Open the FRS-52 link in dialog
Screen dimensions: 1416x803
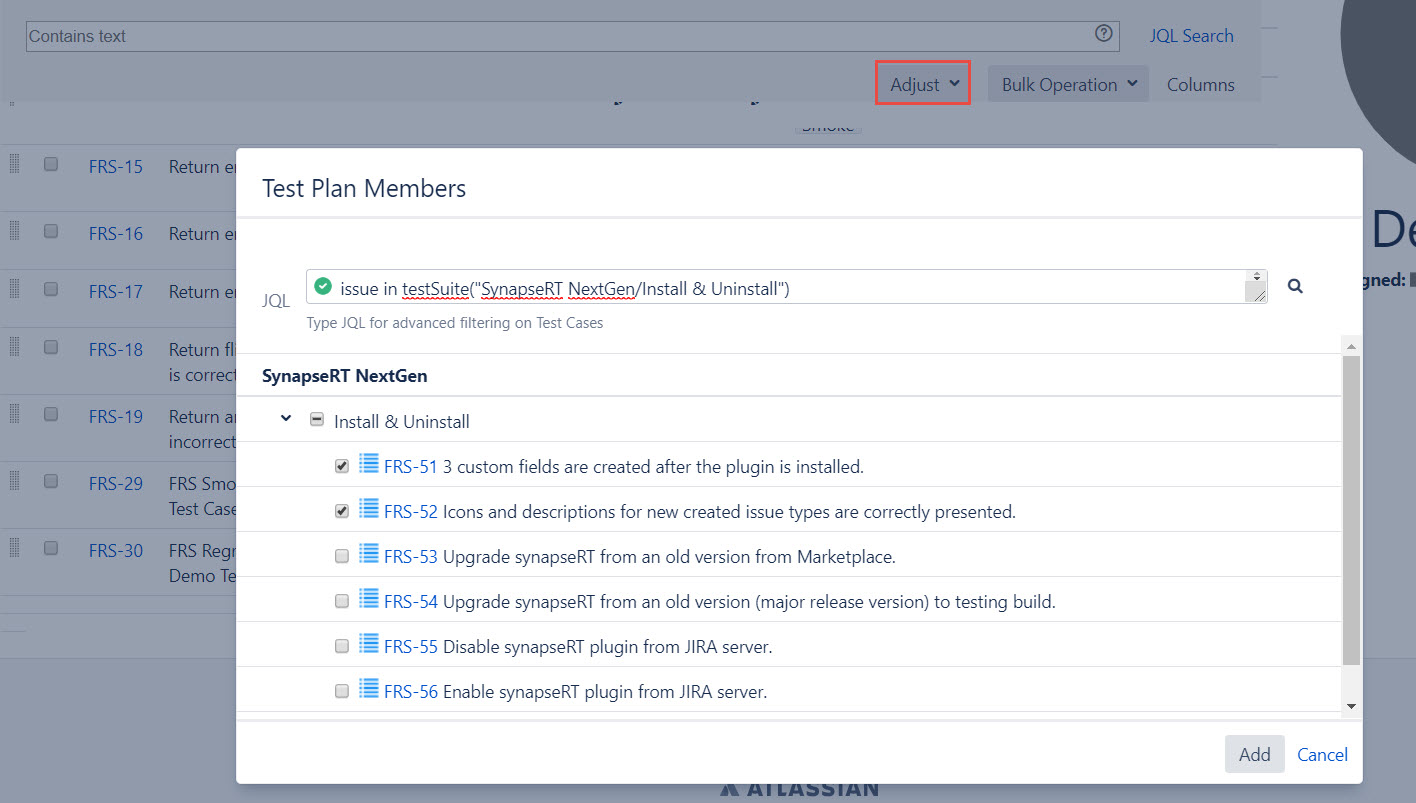pyautogui.click(x=411, y=511)
